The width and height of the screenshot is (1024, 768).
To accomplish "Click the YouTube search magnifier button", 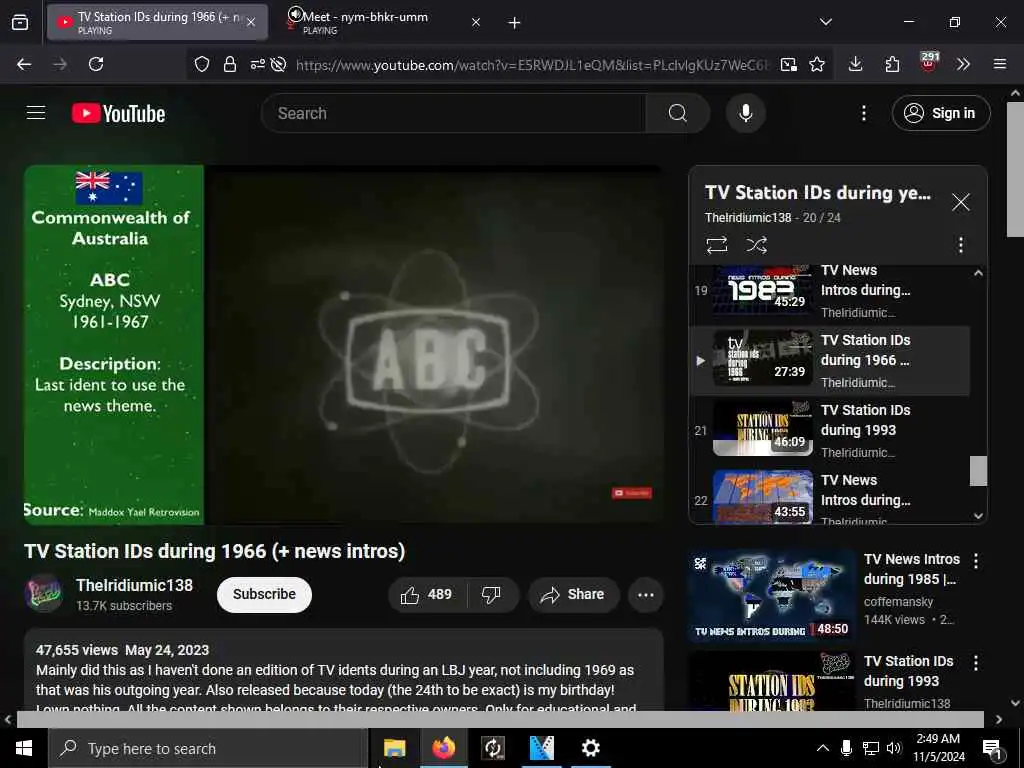I will (x=677, y=113).
